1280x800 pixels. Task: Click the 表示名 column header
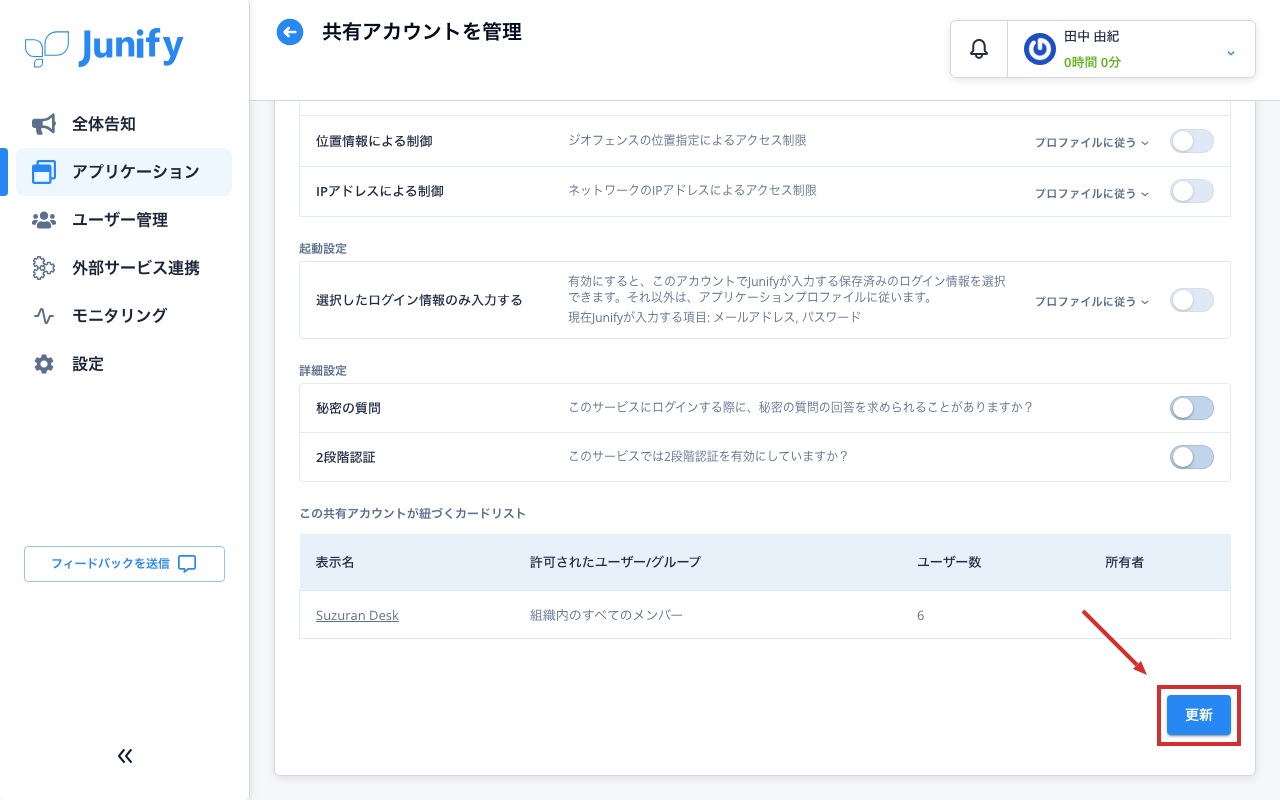335,562
